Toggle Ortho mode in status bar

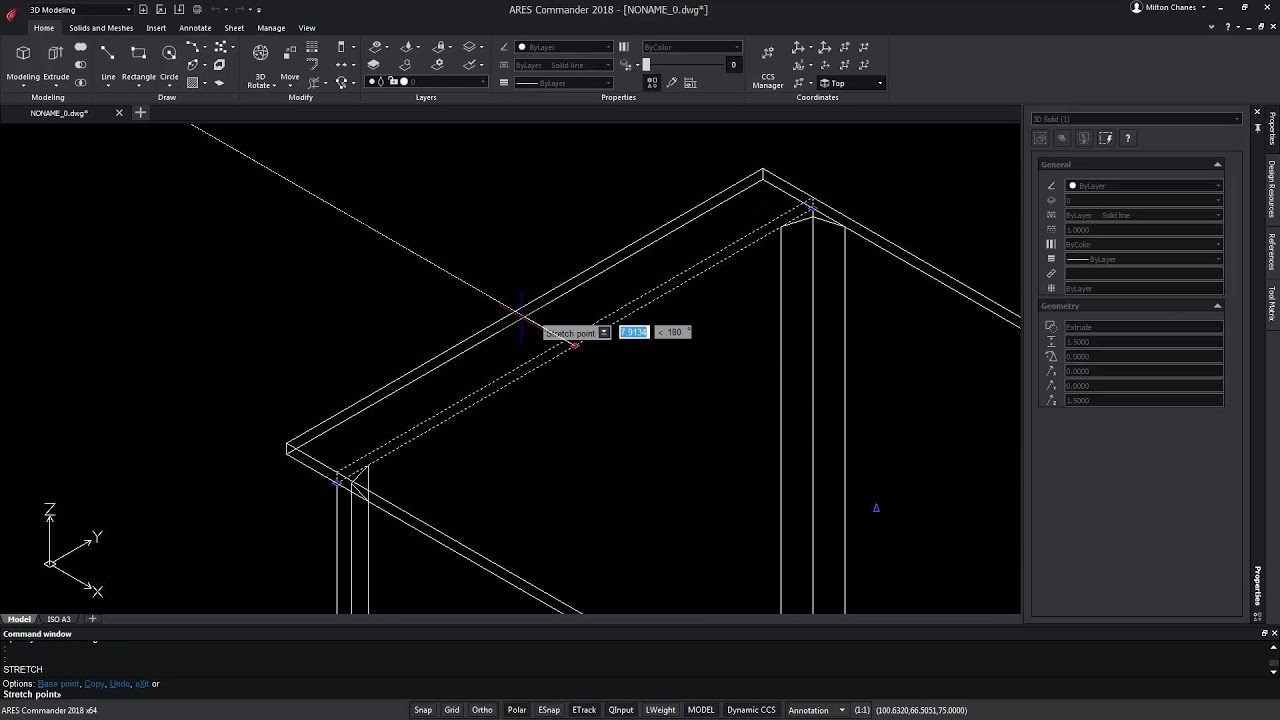482,710
